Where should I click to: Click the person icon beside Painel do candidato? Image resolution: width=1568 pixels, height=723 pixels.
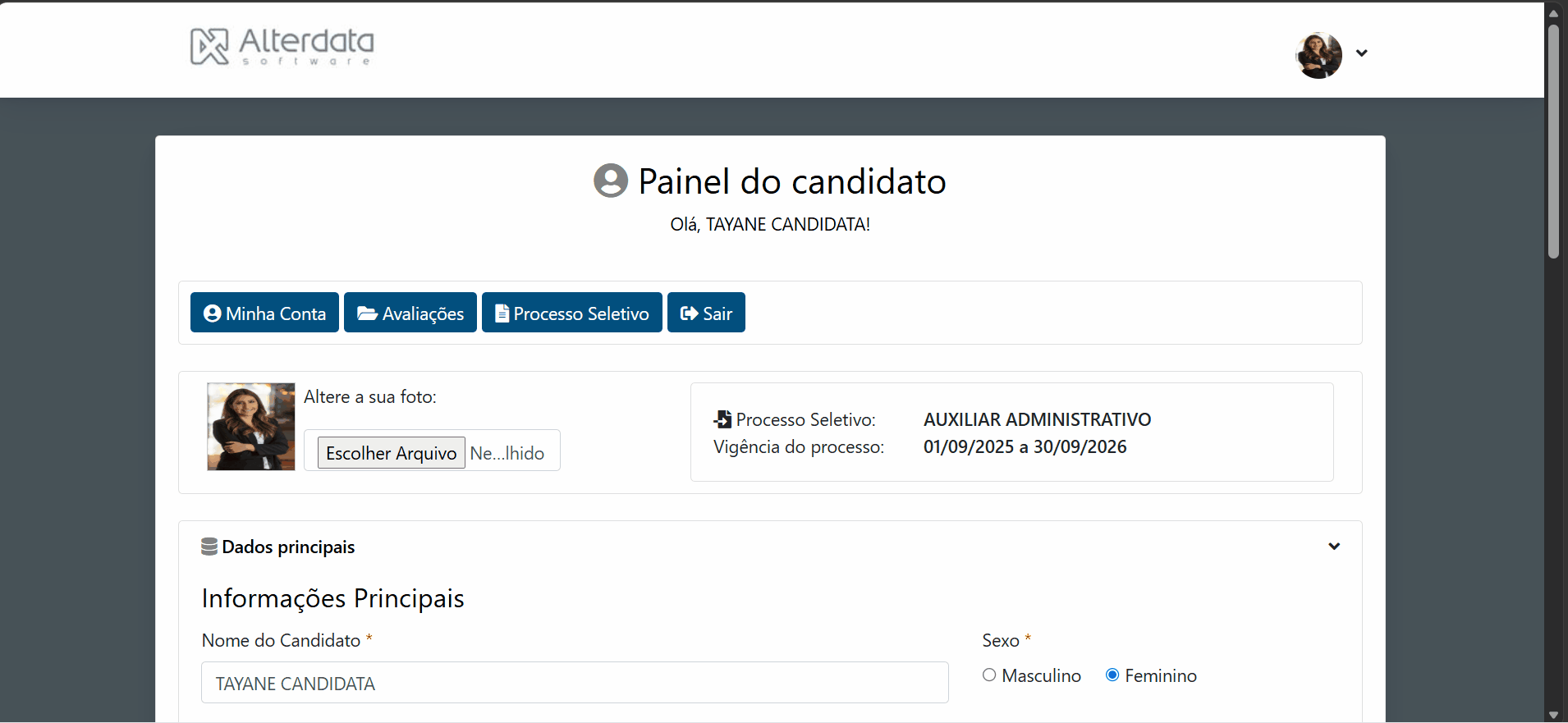610,181
